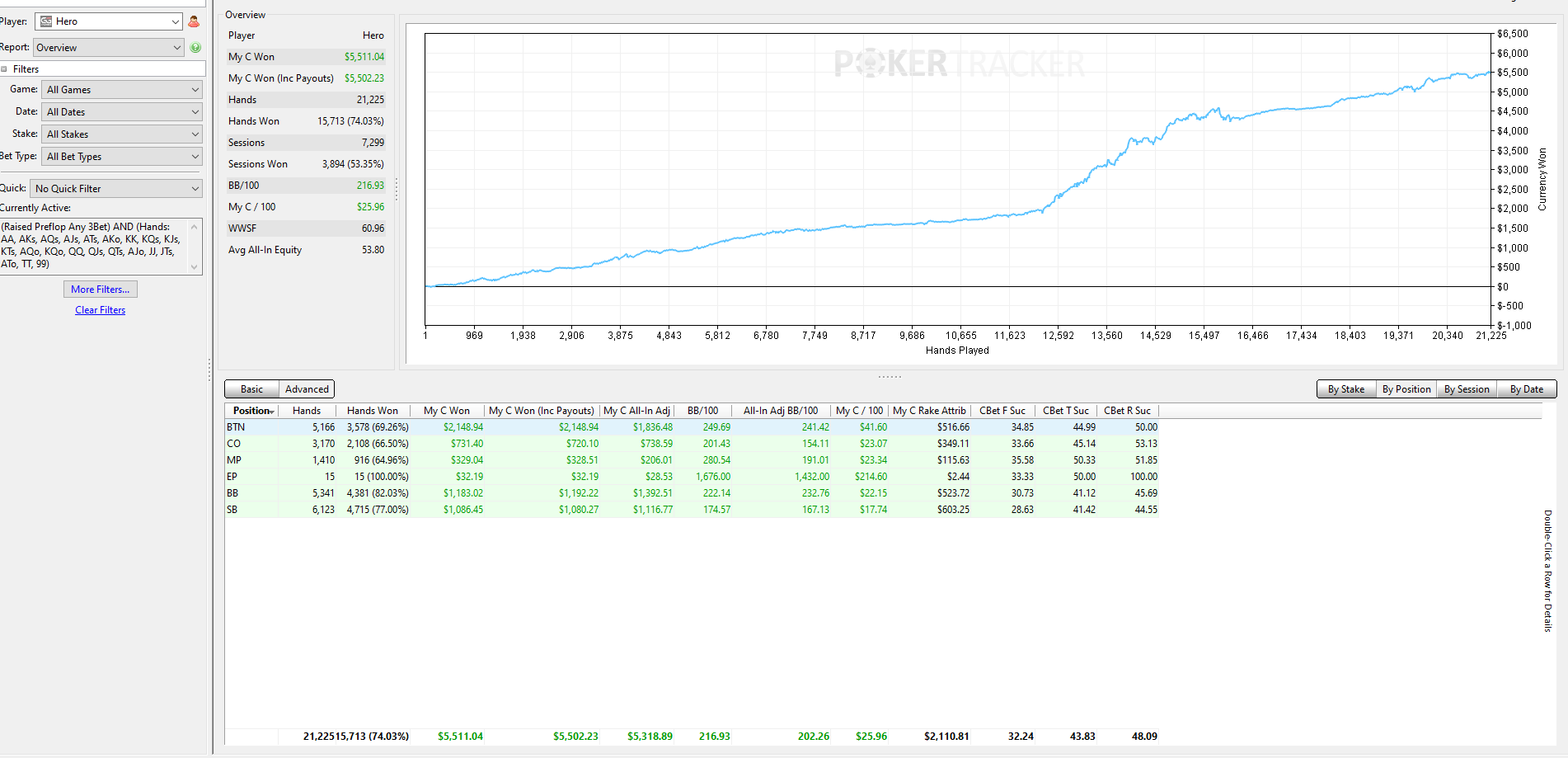The image size is (1568, 758).
Task: Open the Game filter dropdown
Action: click(x=123, y=90)
